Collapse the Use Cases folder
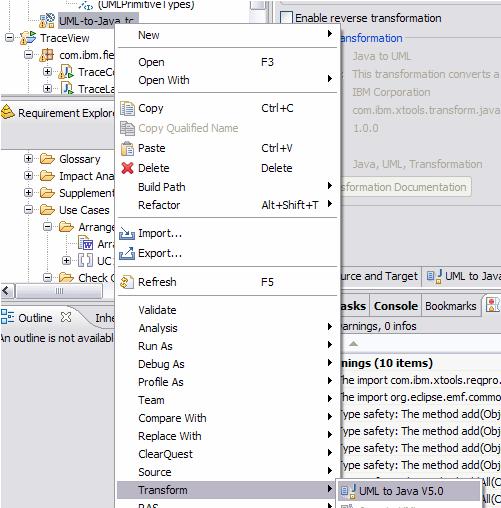 click(x=29, y=209)
